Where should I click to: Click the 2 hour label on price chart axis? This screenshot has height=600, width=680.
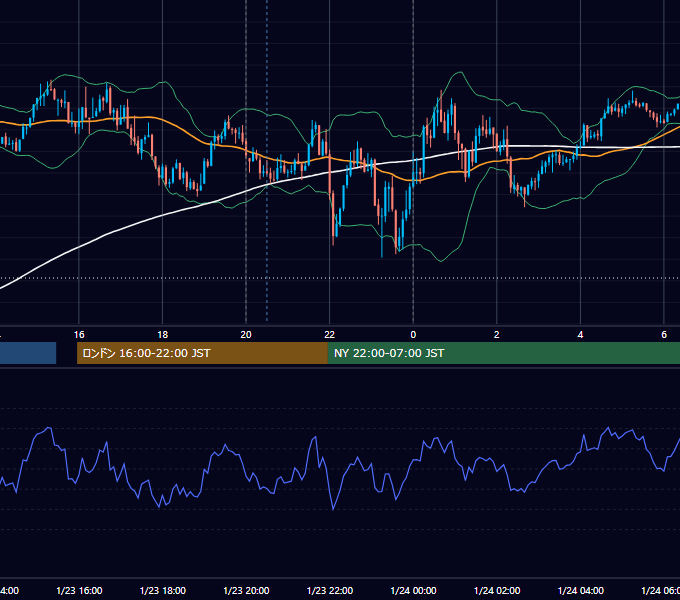(x=497, y=335)
